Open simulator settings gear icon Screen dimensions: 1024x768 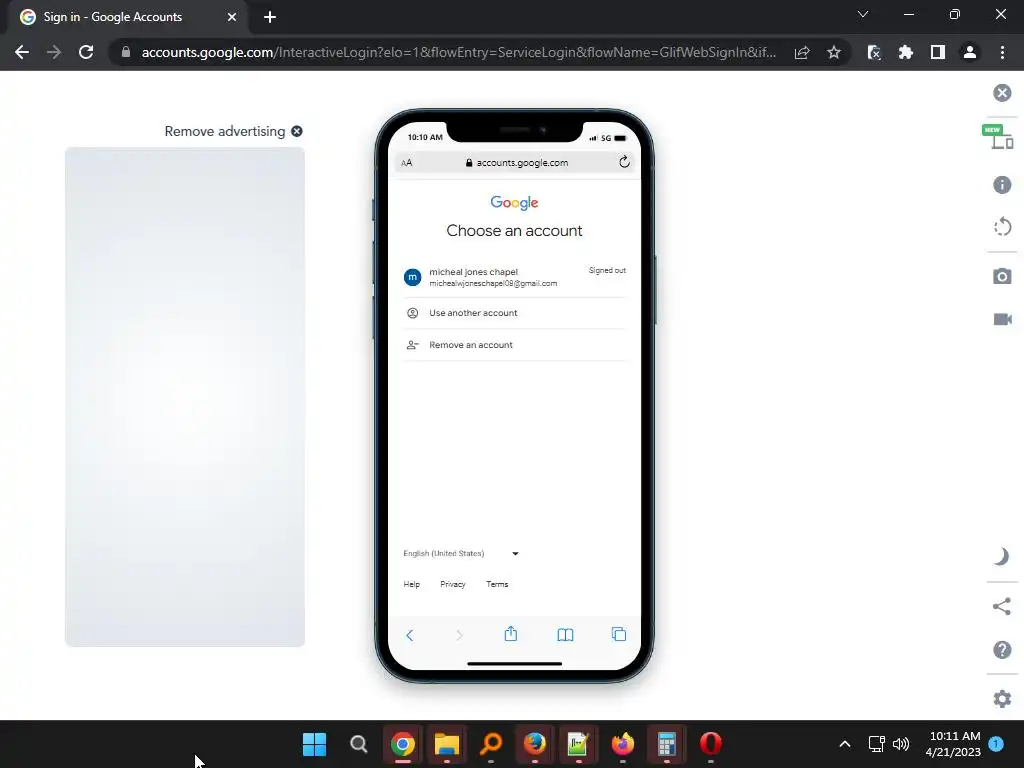click(1002, 699)
